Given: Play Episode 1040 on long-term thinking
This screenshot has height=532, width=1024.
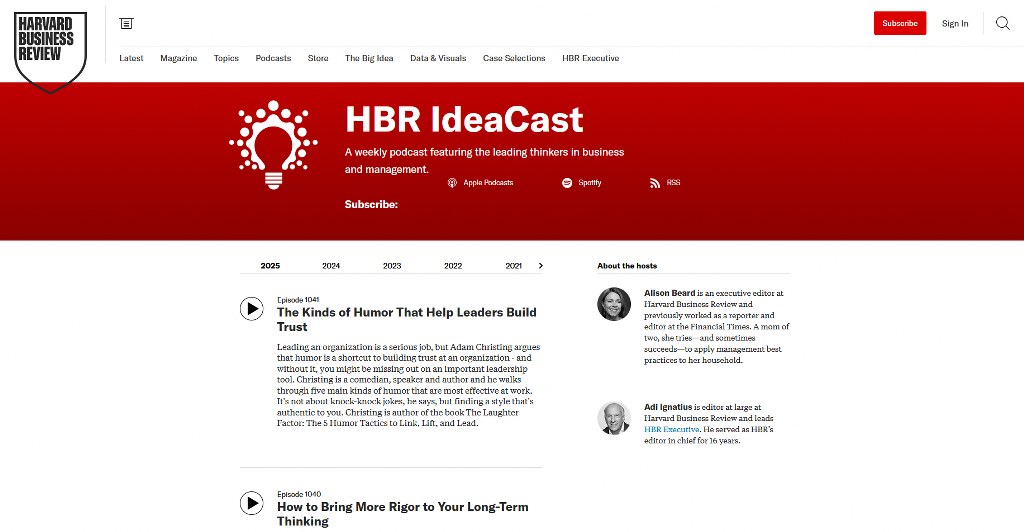Looking at the screenshot, I should click(251, 503).
